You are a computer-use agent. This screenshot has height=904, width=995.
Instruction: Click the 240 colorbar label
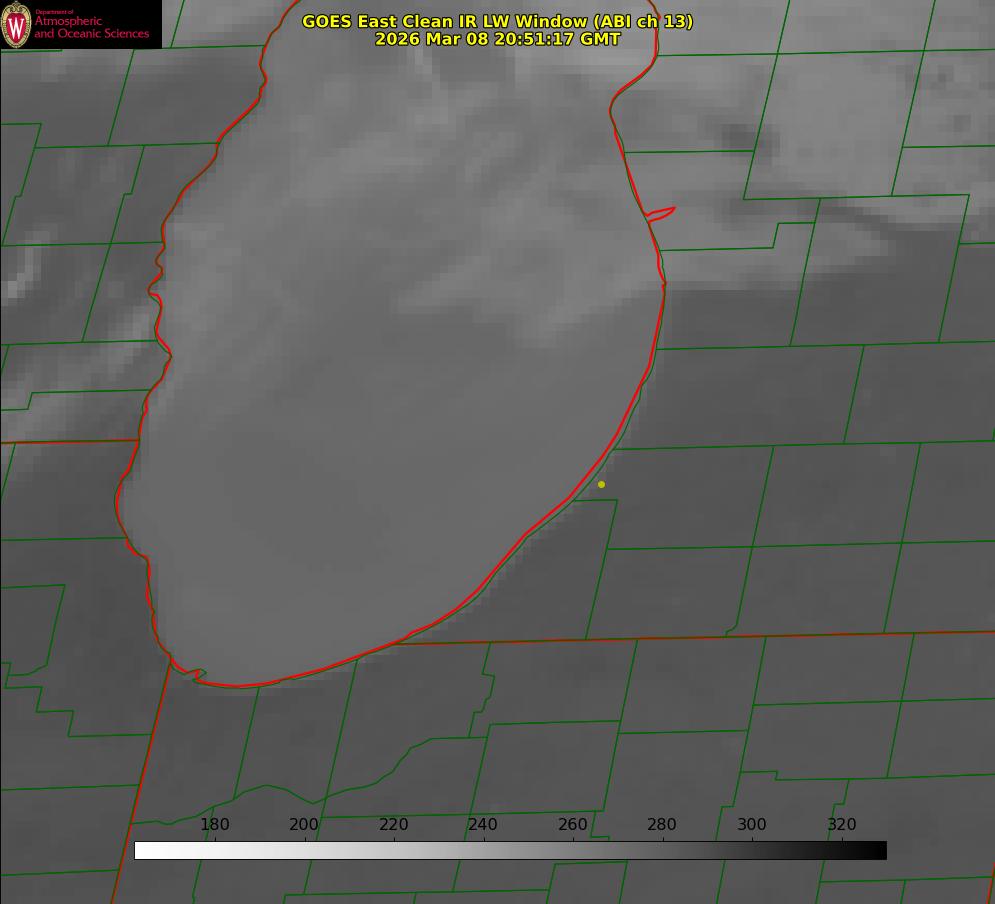coord(483,825)
